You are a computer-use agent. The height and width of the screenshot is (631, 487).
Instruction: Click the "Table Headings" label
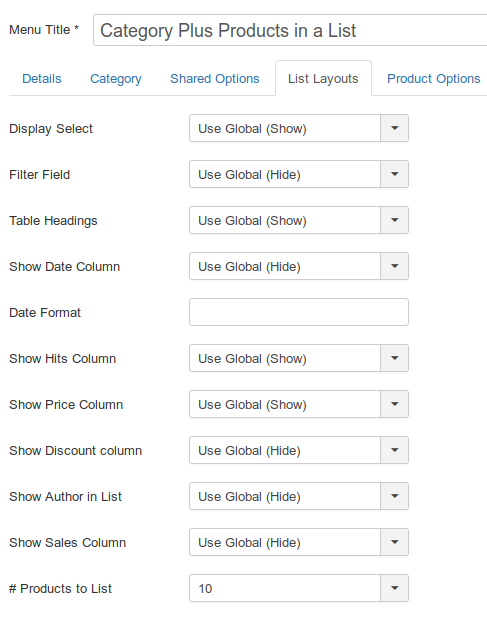(53, 221)
